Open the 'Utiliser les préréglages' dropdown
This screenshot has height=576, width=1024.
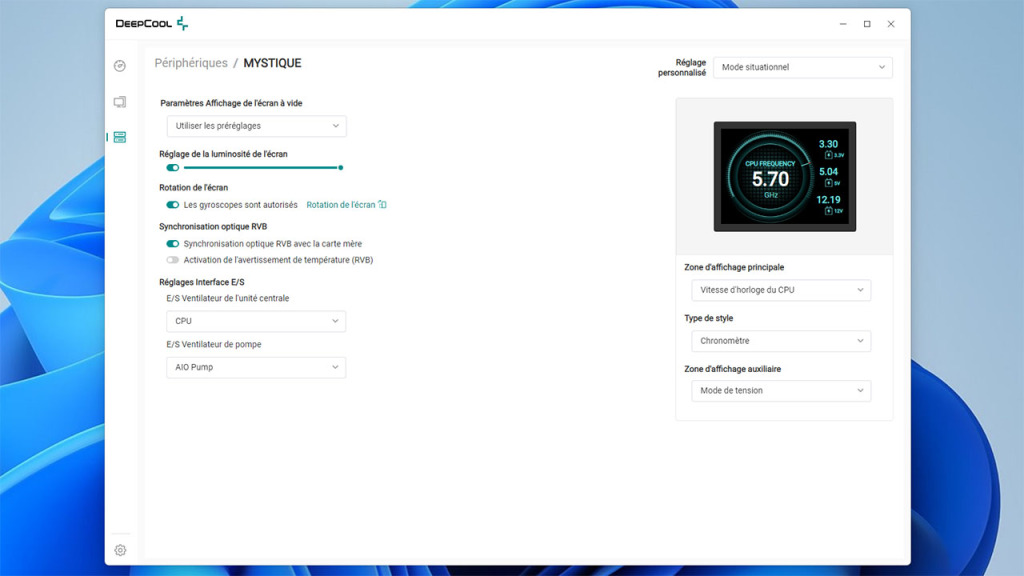point(256,126)
